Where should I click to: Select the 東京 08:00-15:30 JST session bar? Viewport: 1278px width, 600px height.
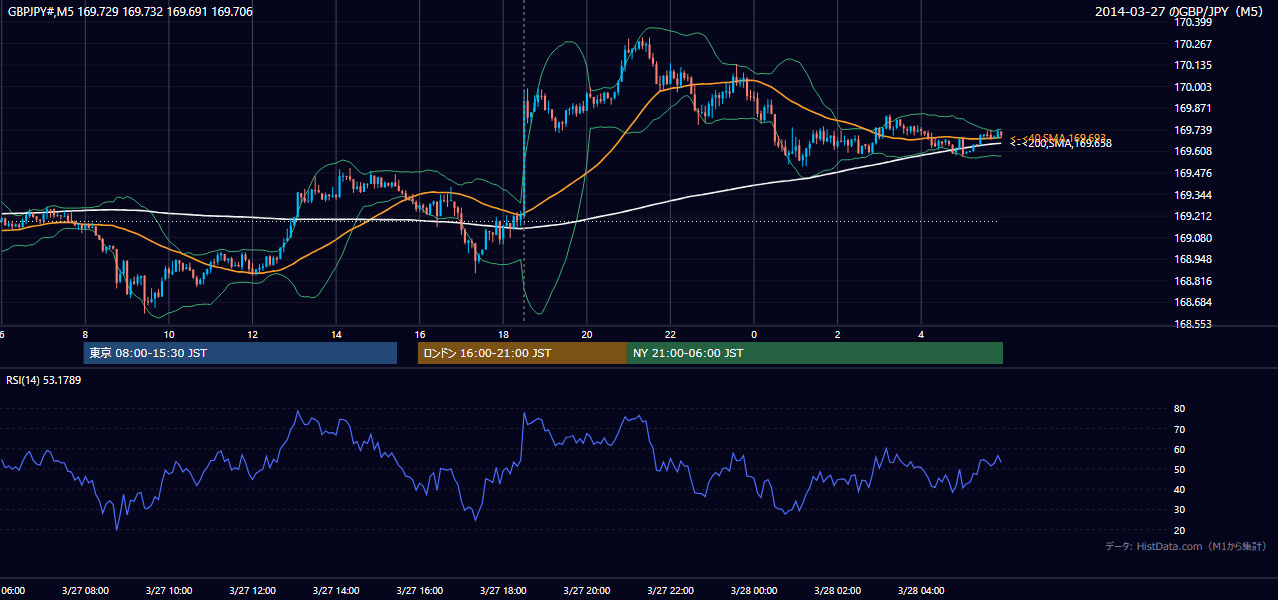240,353
